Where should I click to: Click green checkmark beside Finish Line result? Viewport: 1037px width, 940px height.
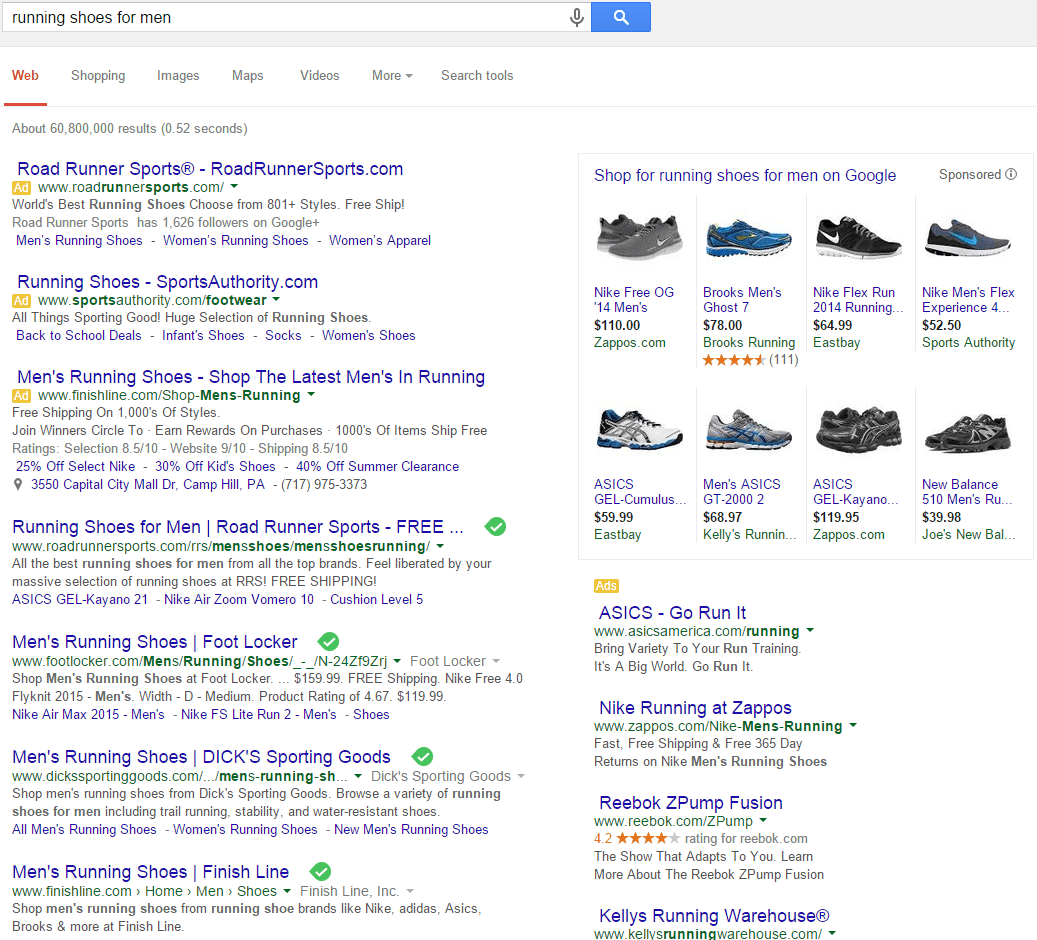[320, 872]
